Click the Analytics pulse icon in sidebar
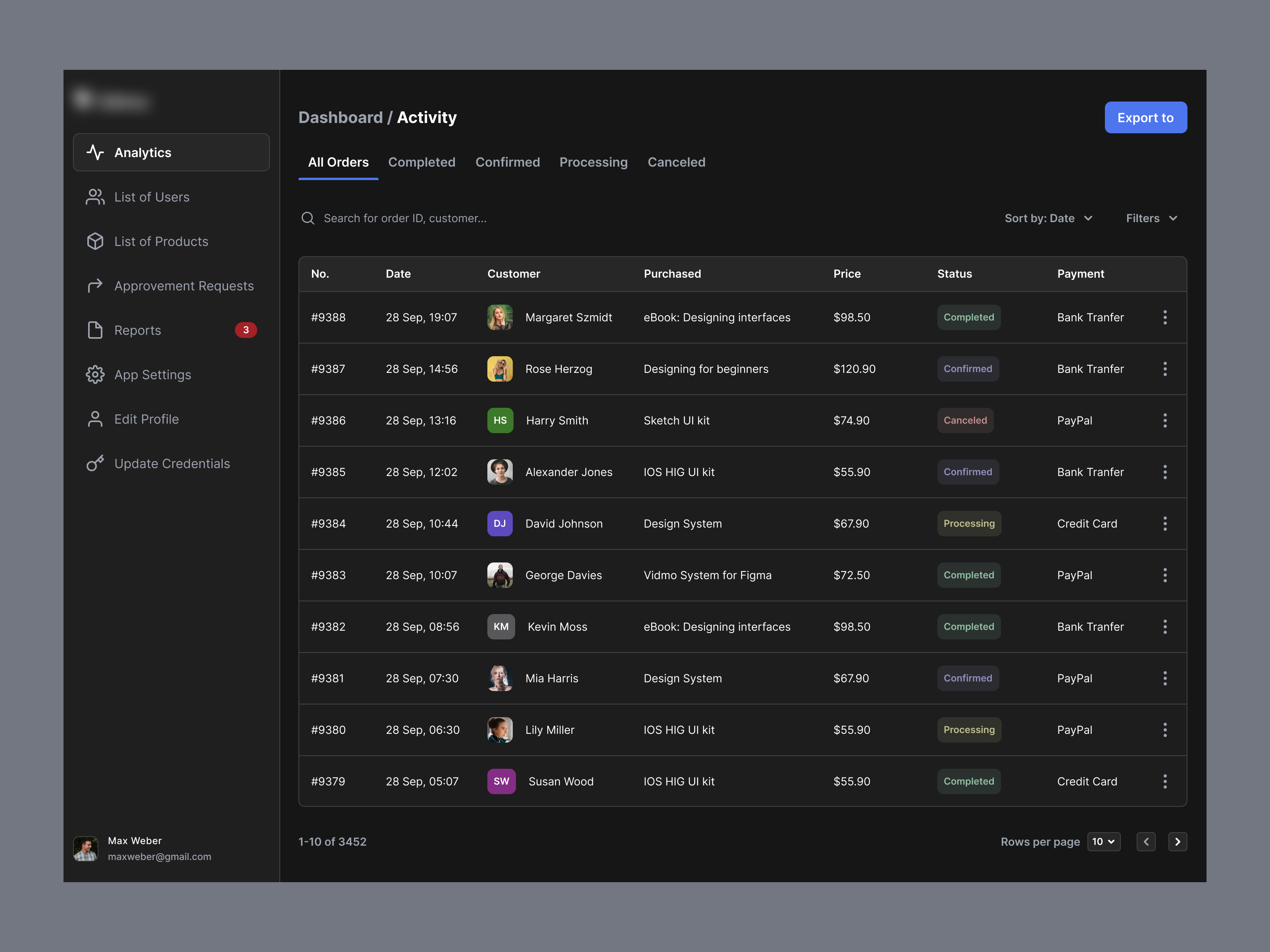This screenshot has width=1270, height=952. [95, 153]
